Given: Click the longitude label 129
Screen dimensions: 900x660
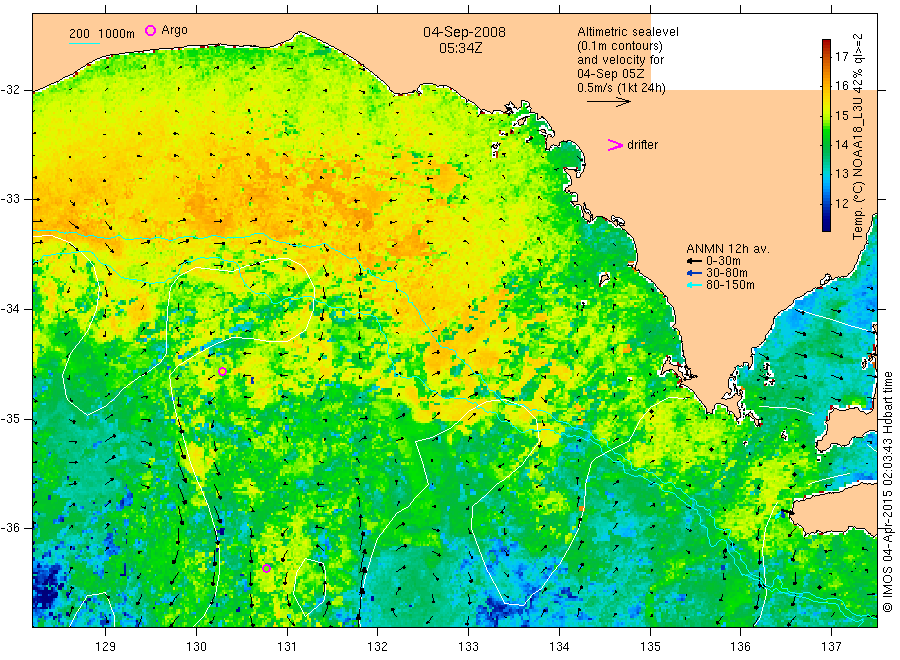Looking at the screenshot, I should [106, 646].
